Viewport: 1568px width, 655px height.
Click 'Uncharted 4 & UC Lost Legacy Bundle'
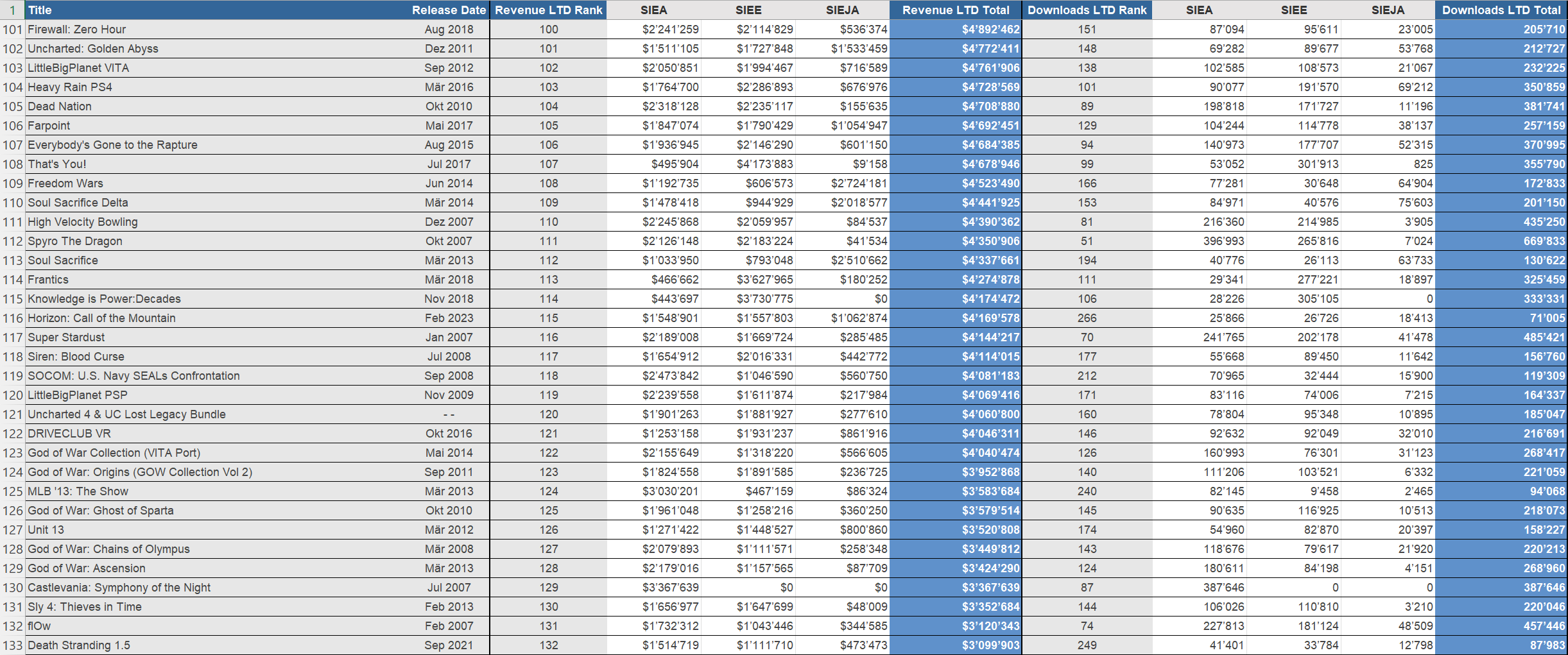coord(217,414)
